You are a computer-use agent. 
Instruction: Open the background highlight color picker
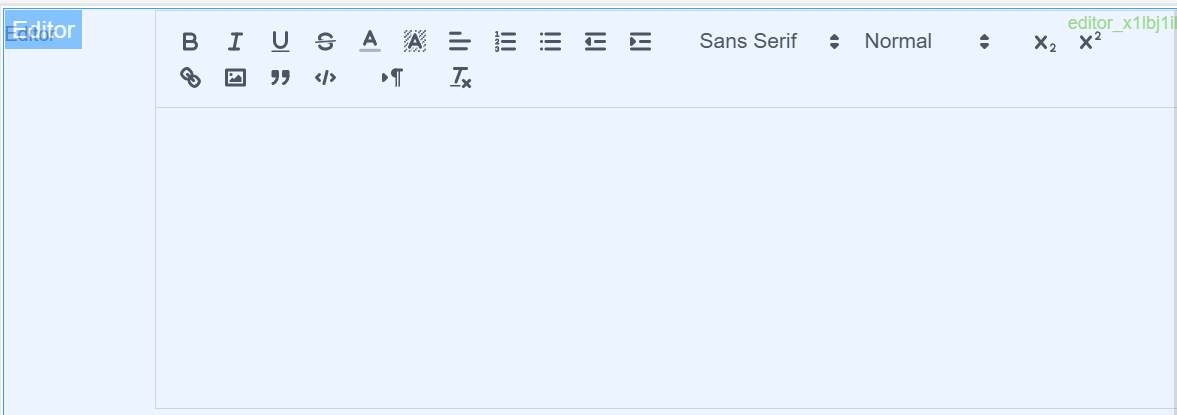pos(415,42)
